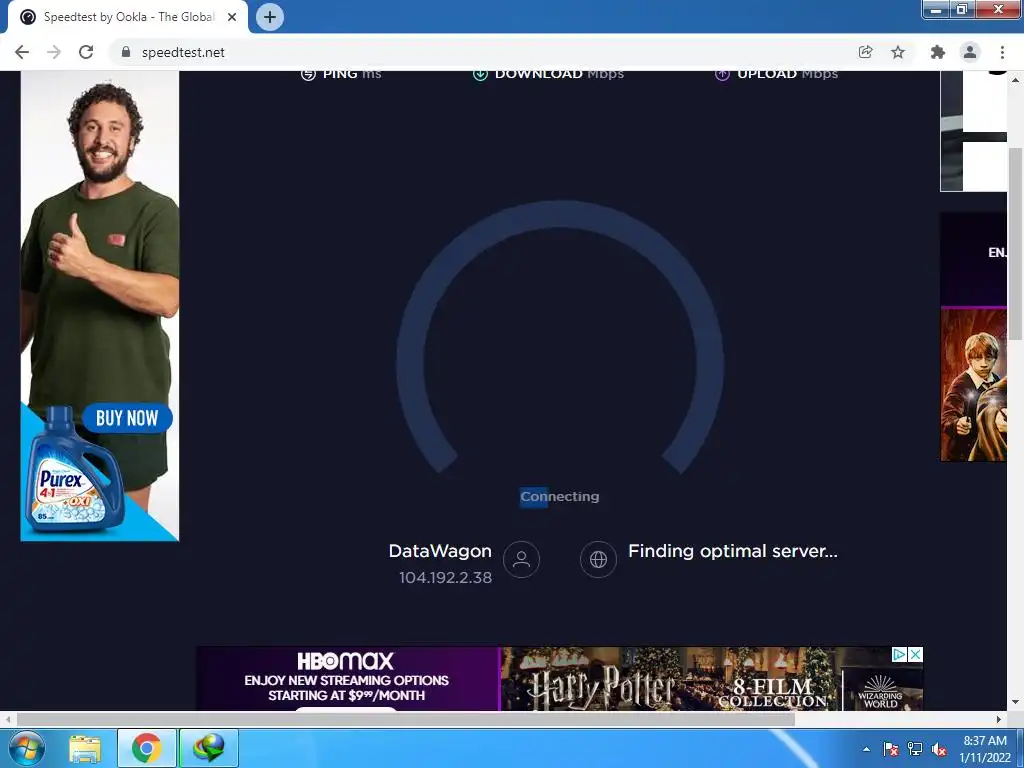1024x768 pixels.
Task: Click the horizontal scroll left arrow
Action: click(8, 720)
